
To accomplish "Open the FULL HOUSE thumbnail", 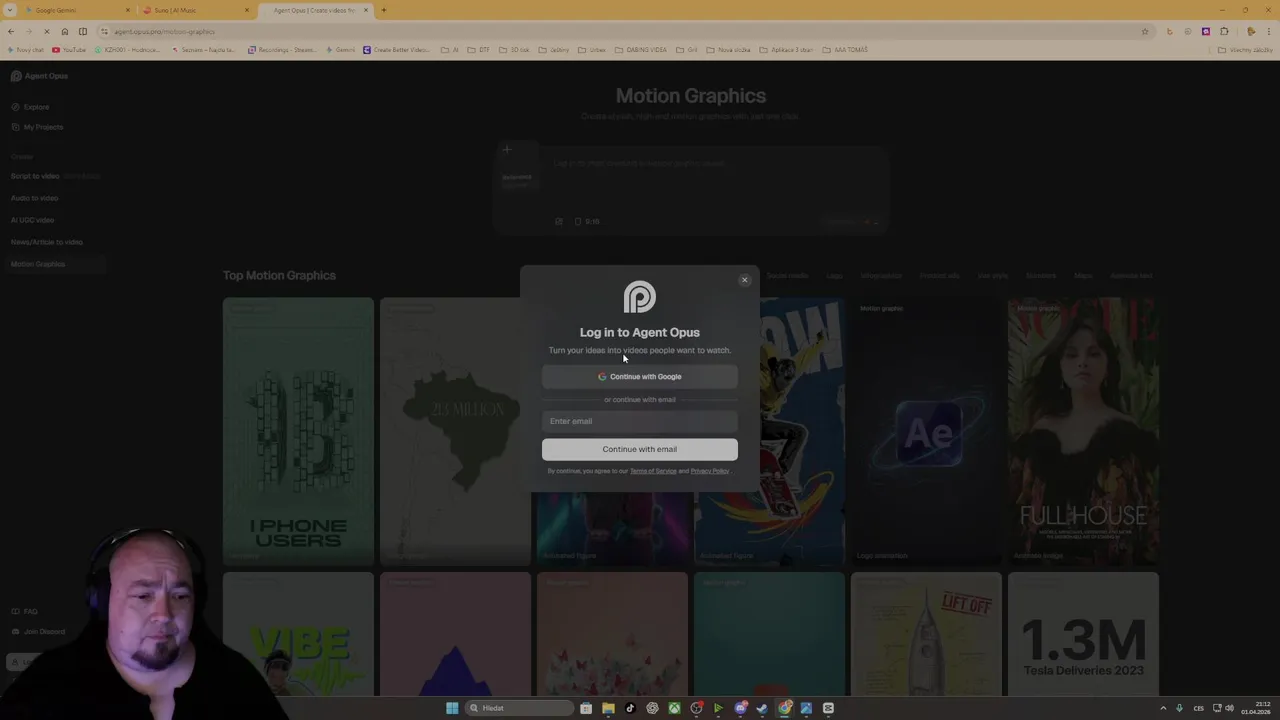I will (x=1083, y=431).
